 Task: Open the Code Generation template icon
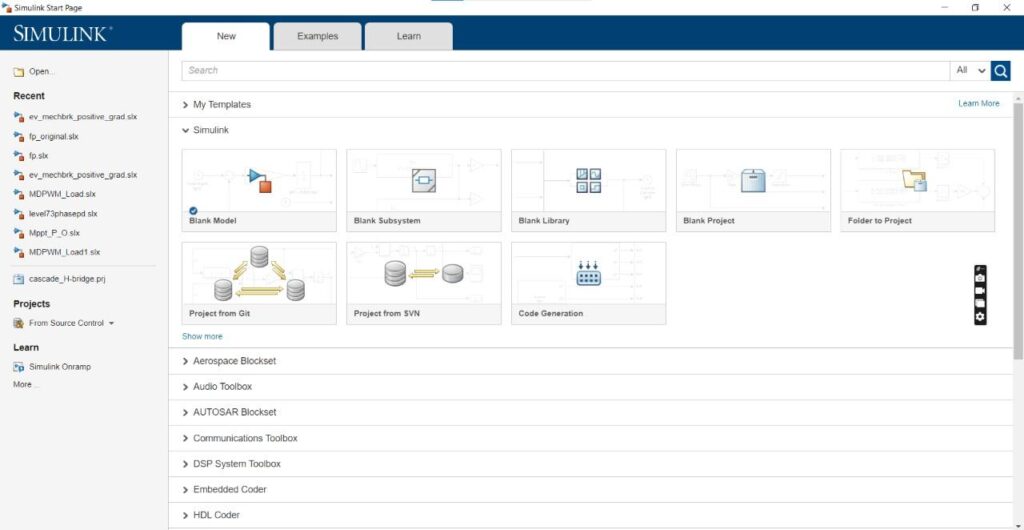pos(588,273)
